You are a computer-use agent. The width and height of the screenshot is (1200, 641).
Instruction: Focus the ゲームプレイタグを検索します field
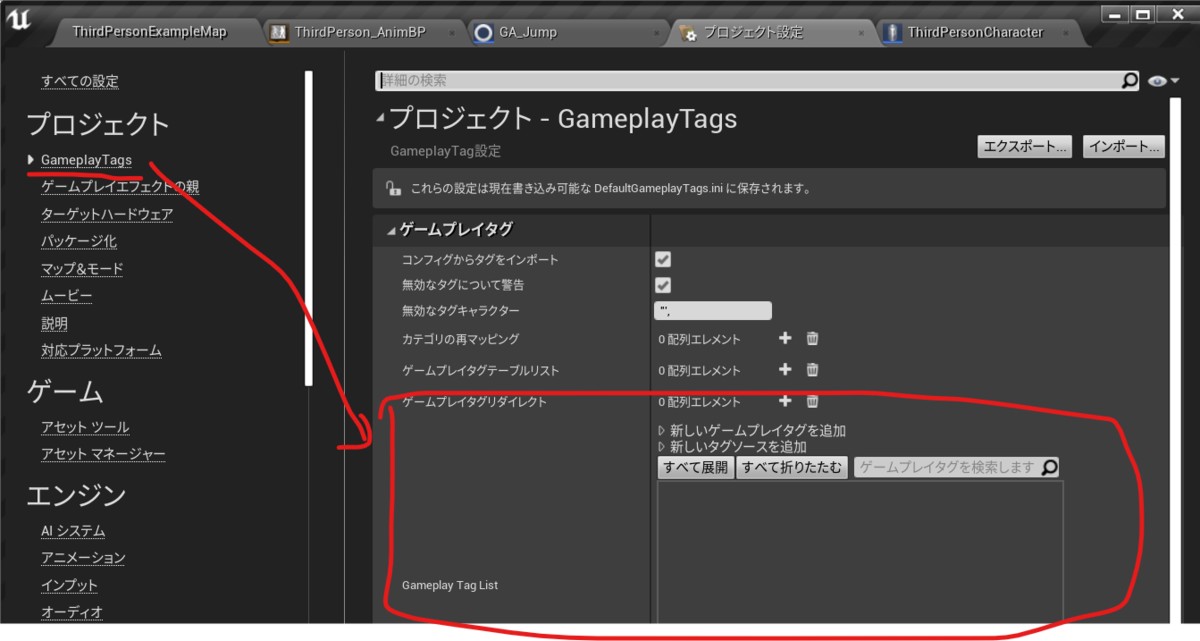pyautogui.click(x=955, y=467)
